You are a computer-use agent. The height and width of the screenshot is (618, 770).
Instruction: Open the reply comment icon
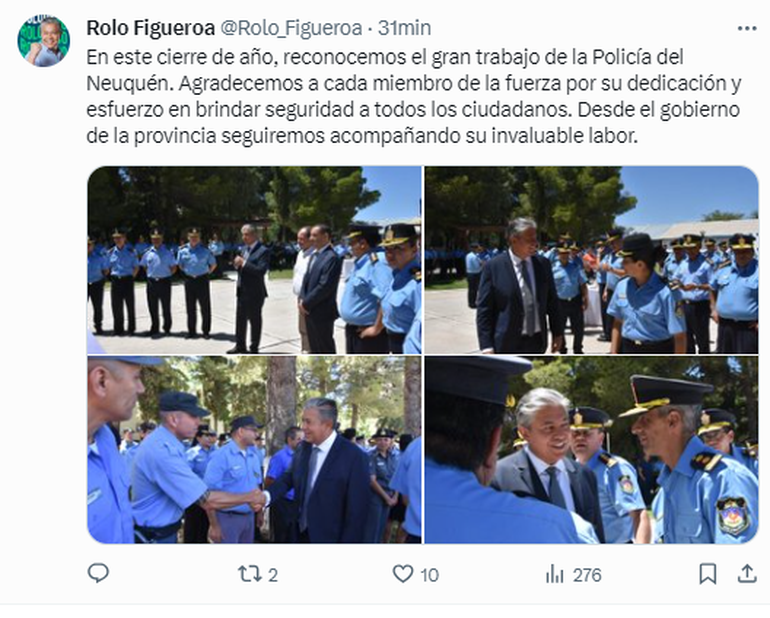(x=98, y=573)
